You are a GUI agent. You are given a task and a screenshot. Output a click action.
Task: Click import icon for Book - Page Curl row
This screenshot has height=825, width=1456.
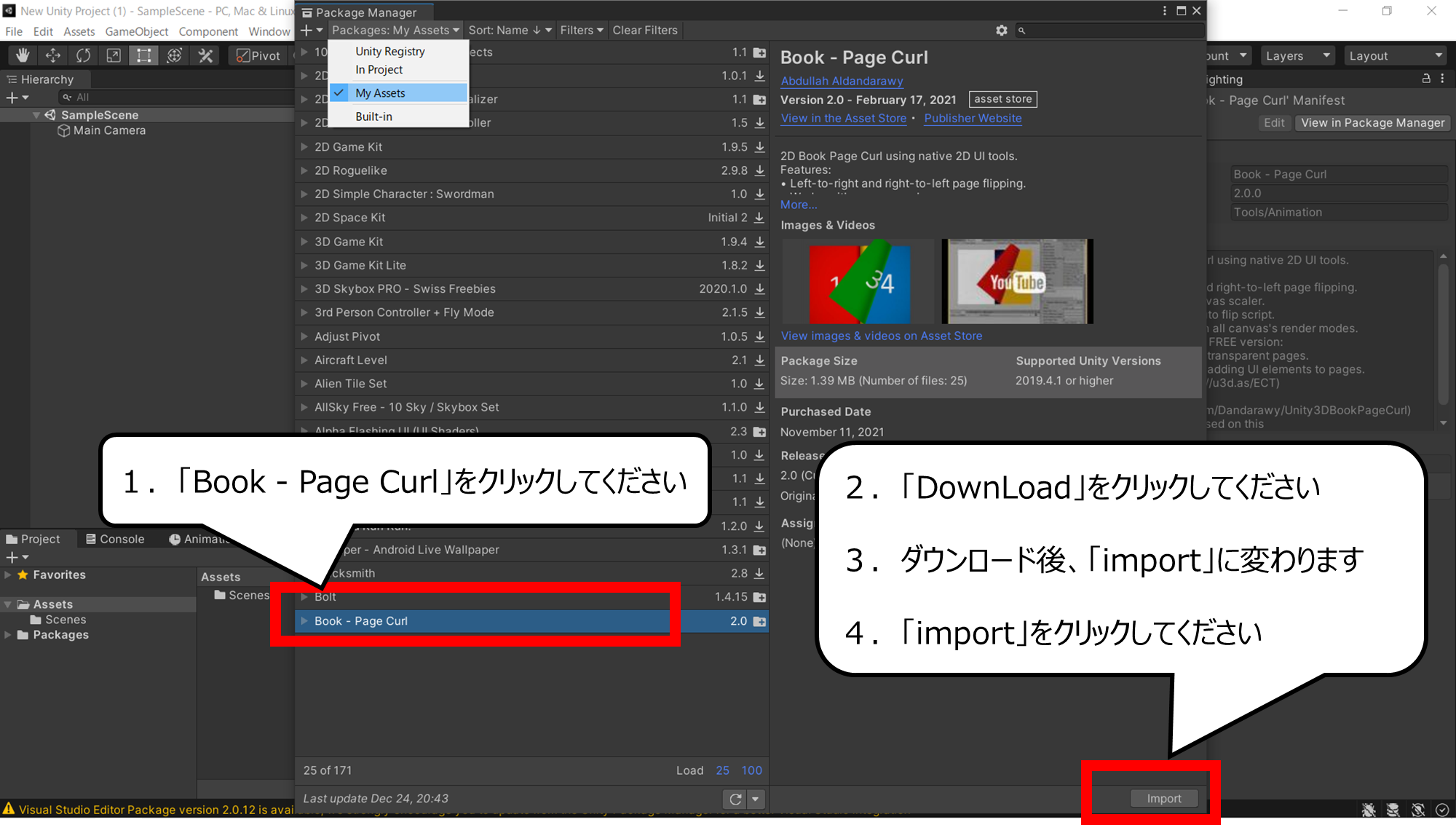point(759,621)
